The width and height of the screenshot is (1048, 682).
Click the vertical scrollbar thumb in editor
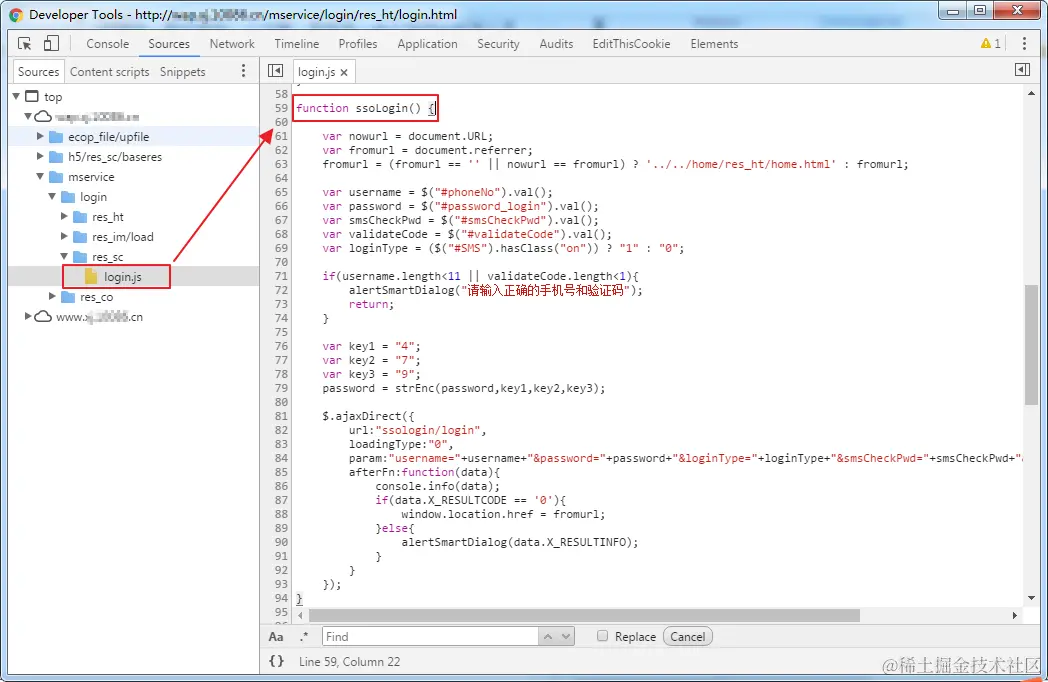[x=1031, y=345]
